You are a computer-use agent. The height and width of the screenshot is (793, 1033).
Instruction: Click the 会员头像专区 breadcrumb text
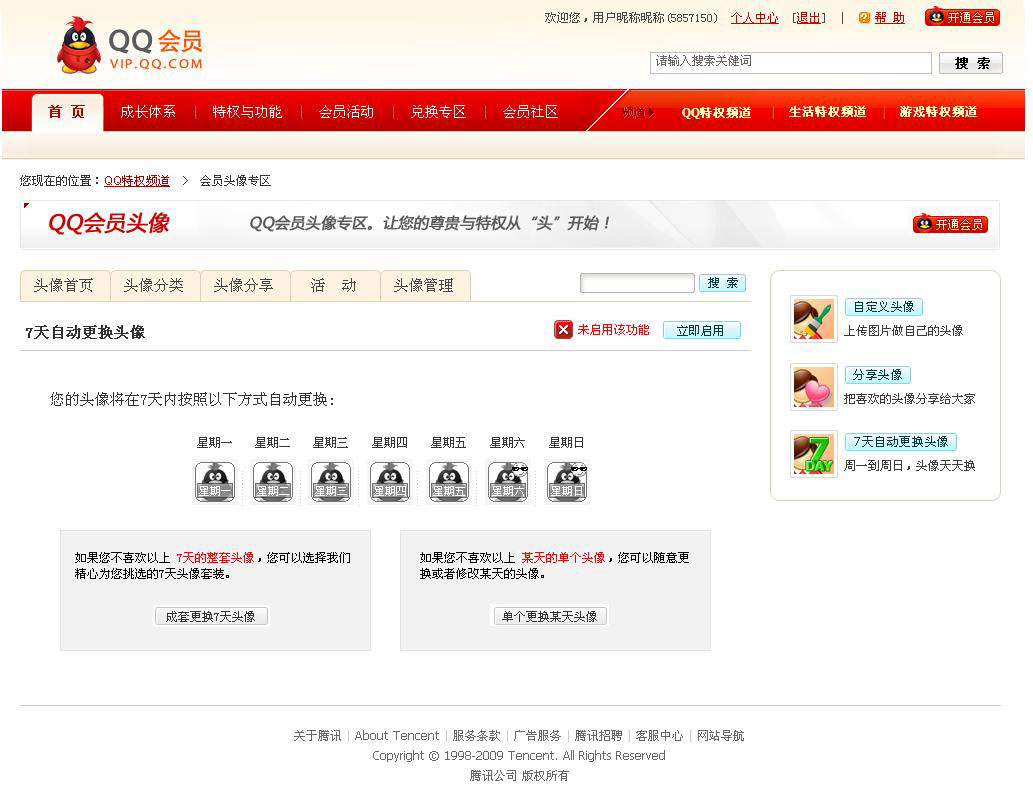coord(235,180)
